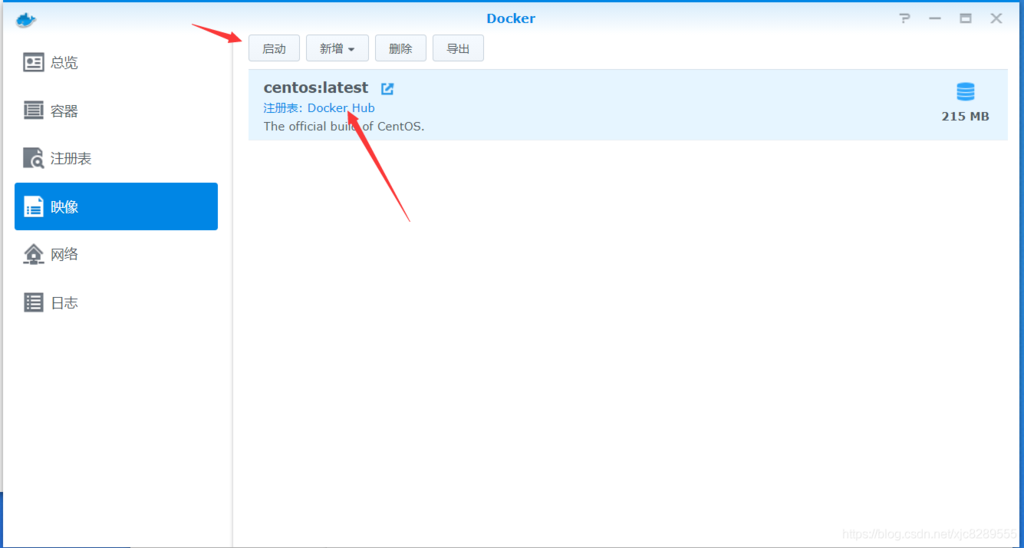Close the Docker window
The image size is (1024, 548).
[996, 19]
